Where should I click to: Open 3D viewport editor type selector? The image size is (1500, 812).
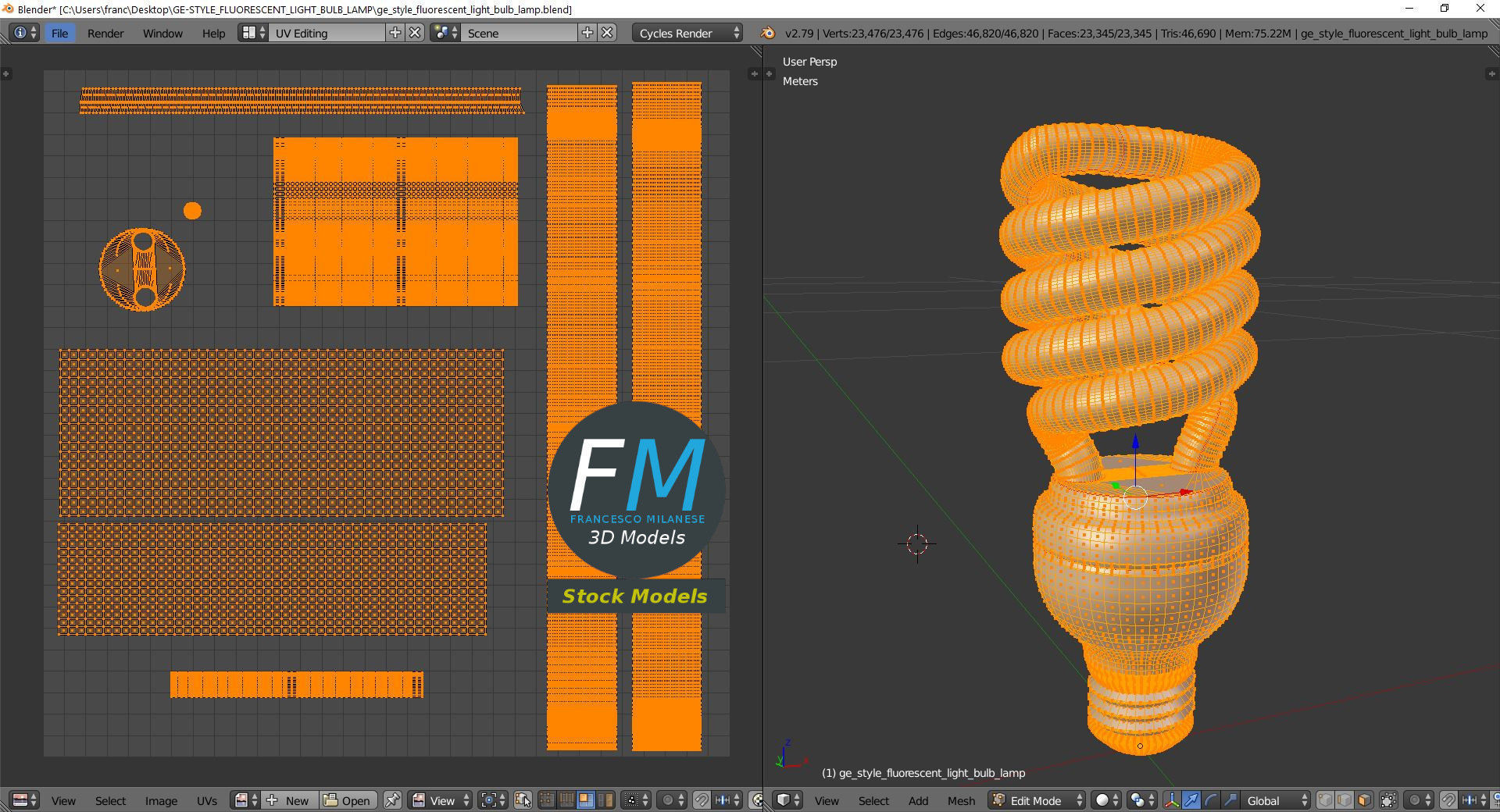coord(787,800)
